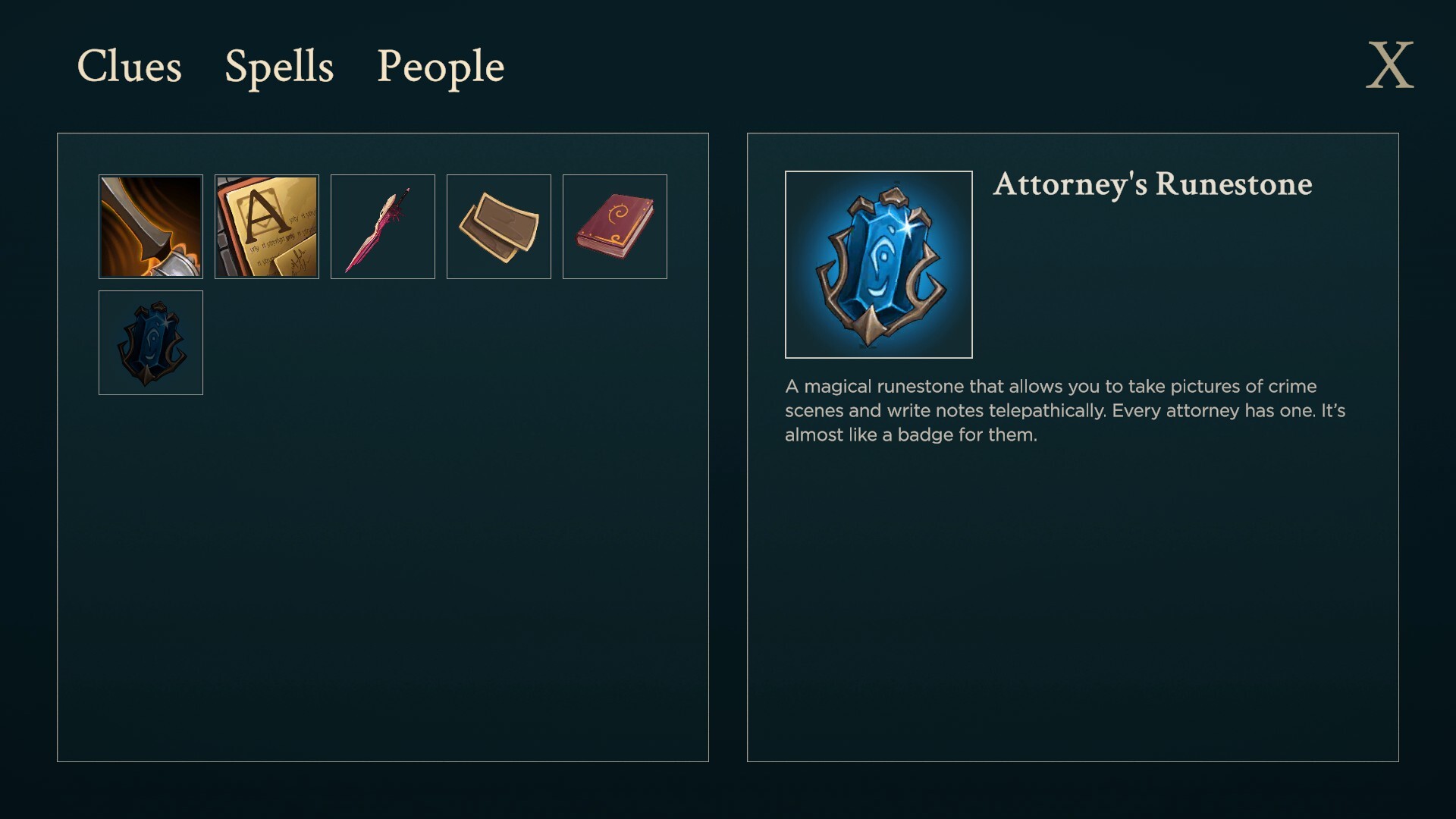
Task: Select the small runestone clue in grid
Action: coord(151,343)
